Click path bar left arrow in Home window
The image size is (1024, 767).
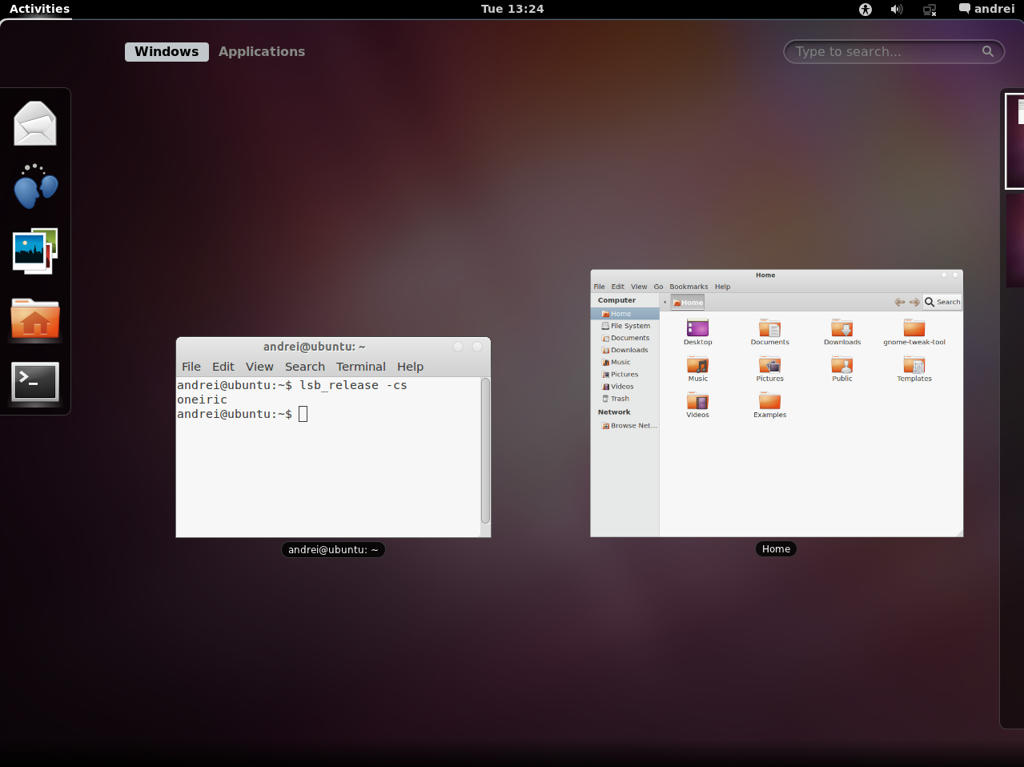tap(665, 302)
